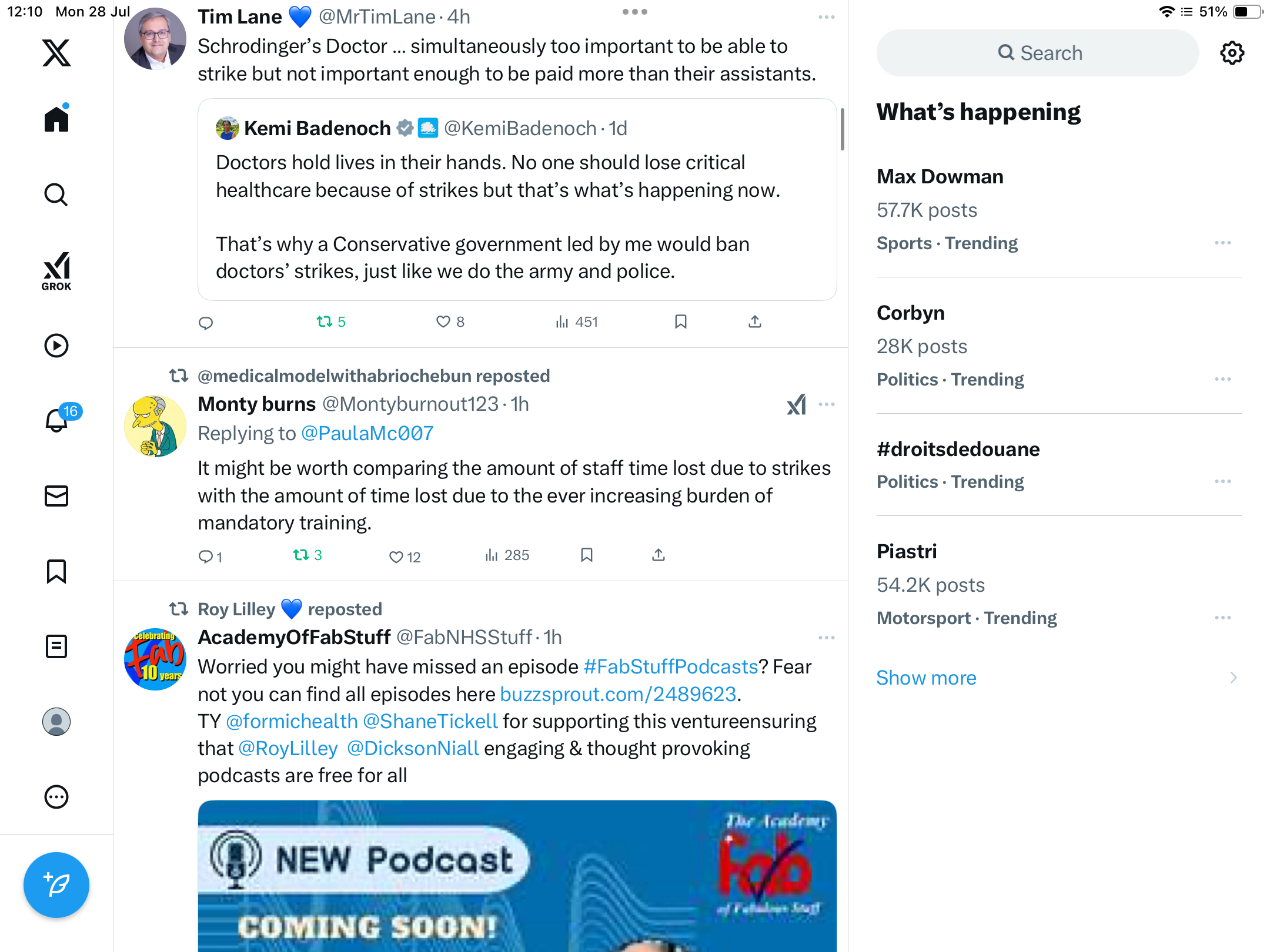The image size is (1270, 952).
Task: Click Grok icon on Monty burns post
Action: [x=796, y=404]
